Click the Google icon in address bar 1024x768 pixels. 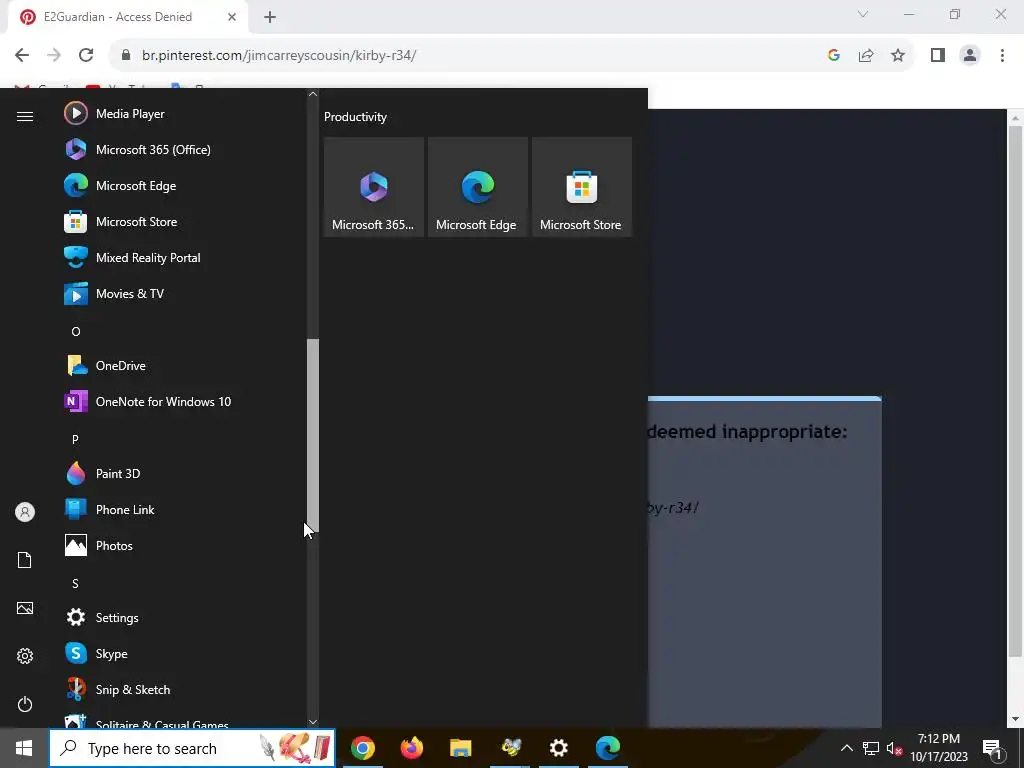tap(833, 56)
